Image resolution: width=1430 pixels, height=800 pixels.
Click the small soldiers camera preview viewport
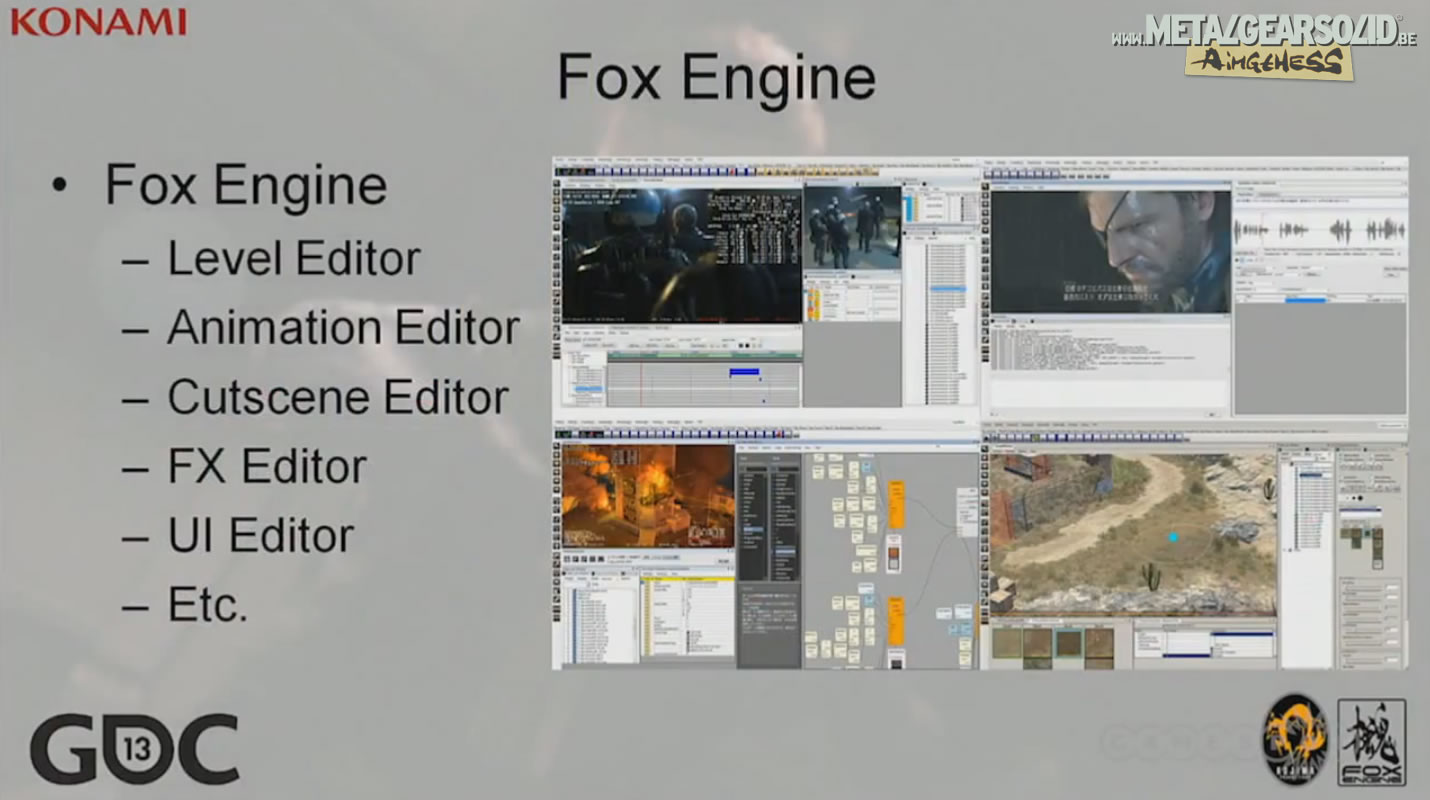point(852,228)
